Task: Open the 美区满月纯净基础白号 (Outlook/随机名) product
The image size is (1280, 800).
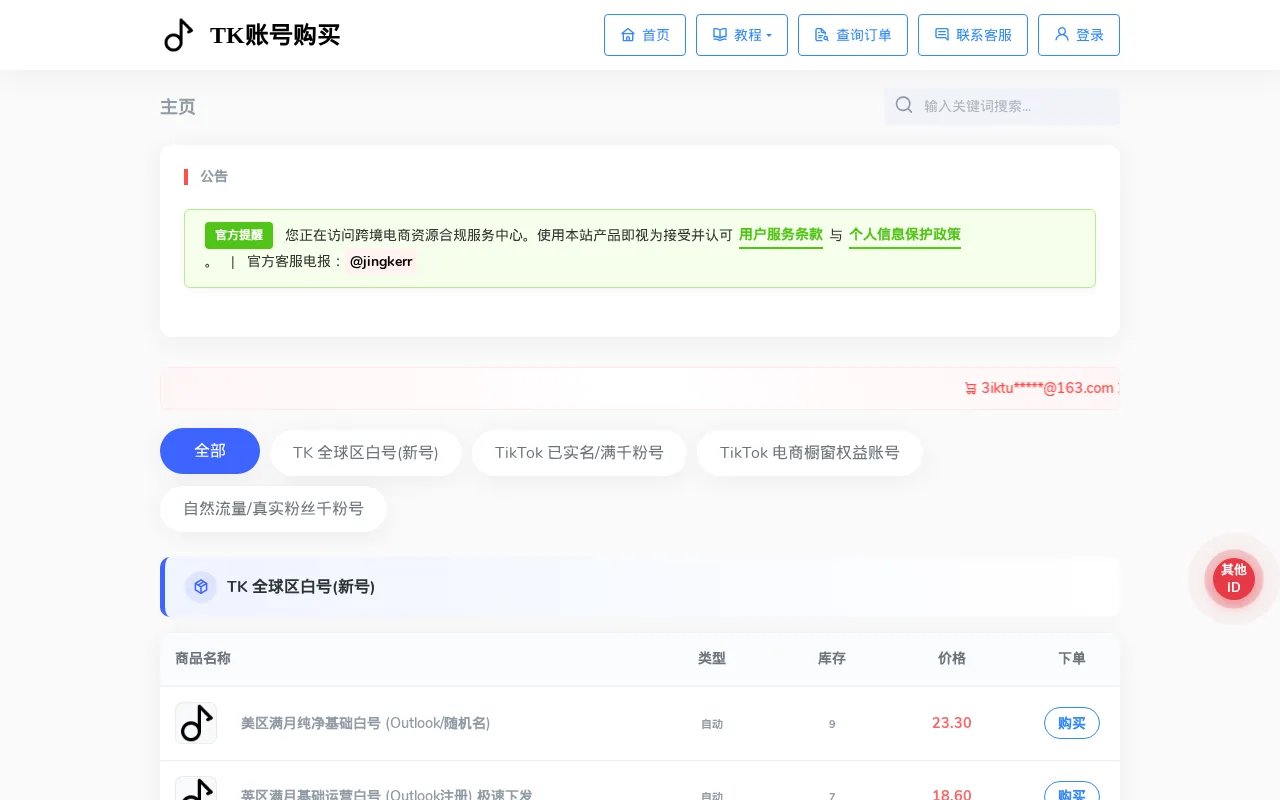Action: pyautogui.click(x=365, y=723)
